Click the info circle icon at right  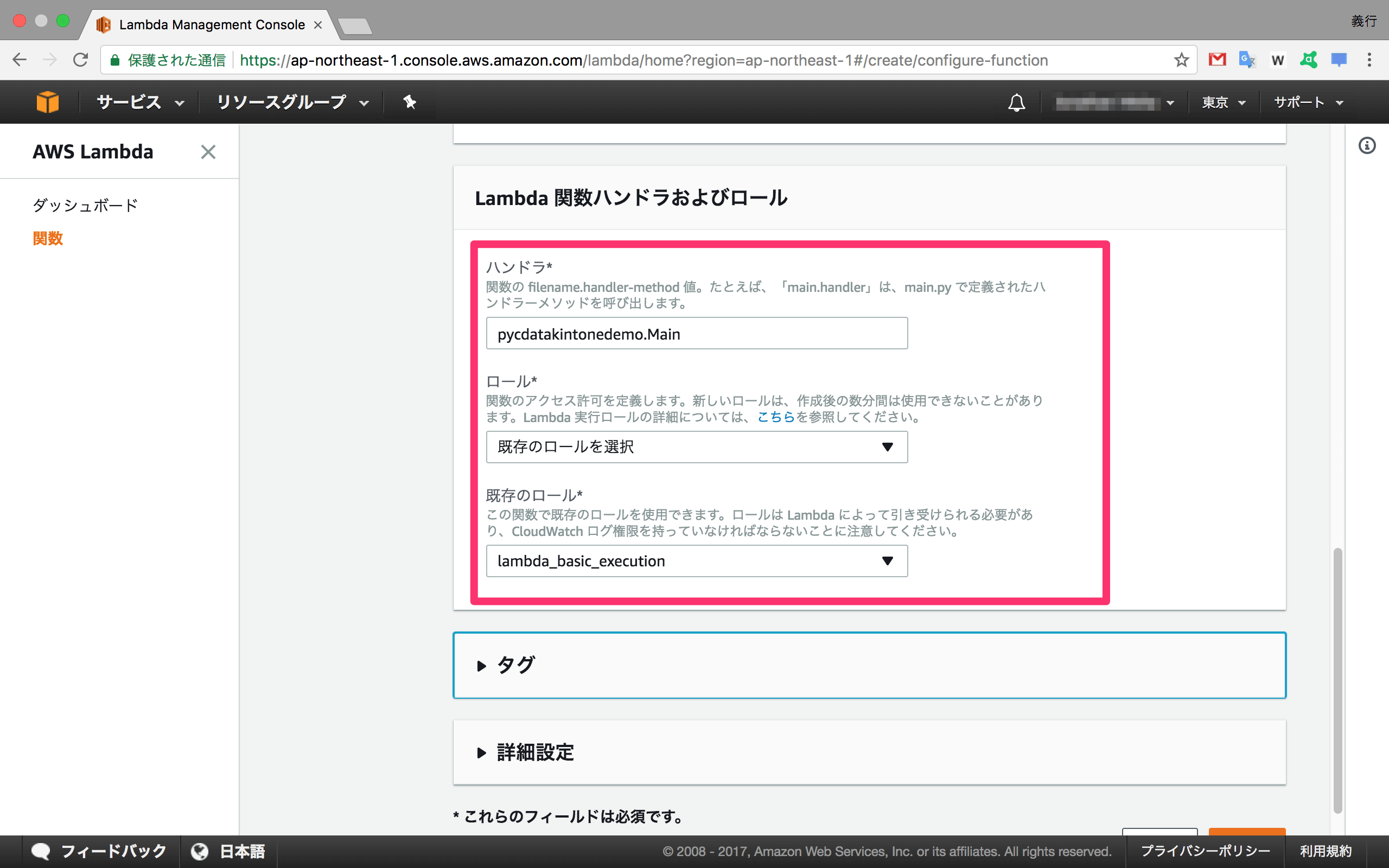tap(1367, 146)
